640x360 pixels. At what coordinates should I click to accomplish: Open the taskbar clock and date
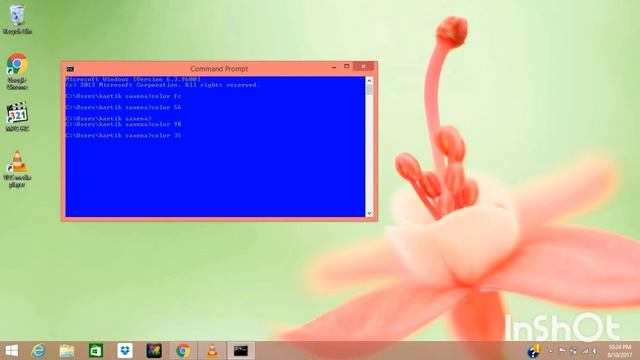click(x=619, y=351)
